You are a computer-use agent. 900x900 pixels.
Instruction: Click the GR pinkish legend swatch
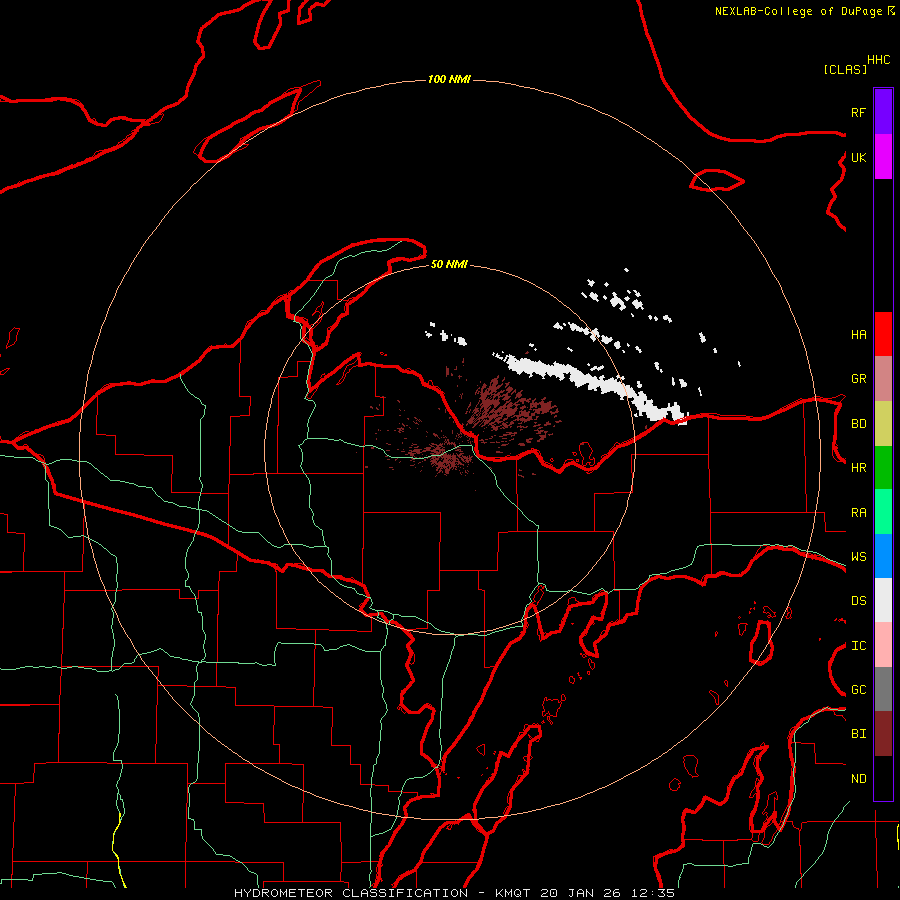click(883, 379)
